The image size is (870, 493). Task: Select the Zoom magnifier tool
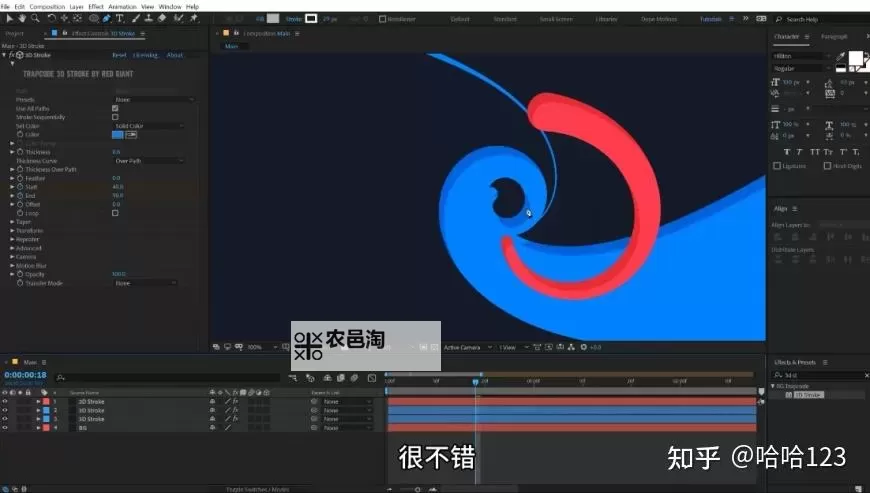(x=36, y=18)
